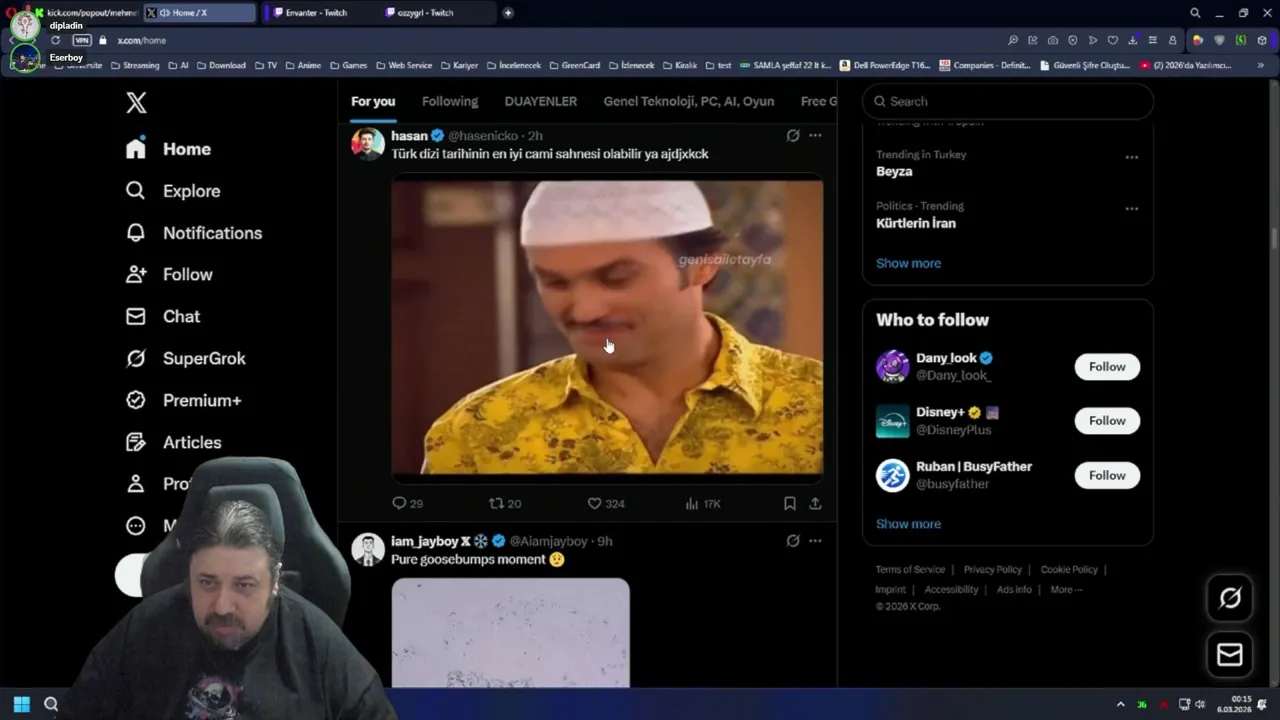Click the X logo in sidebar
The height and width of the screenshot is (720, 1280).
(x=136, y=102)
